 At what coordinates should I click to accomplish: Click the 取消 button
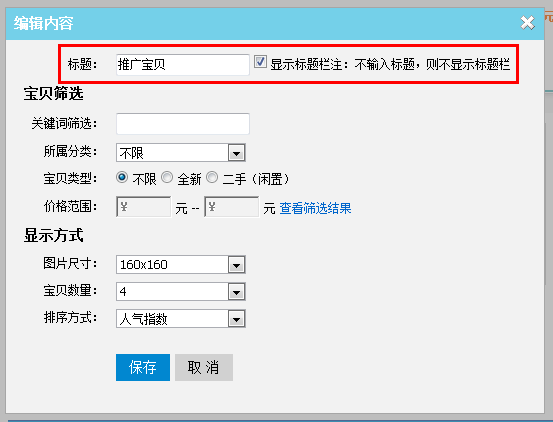point(204,367)
